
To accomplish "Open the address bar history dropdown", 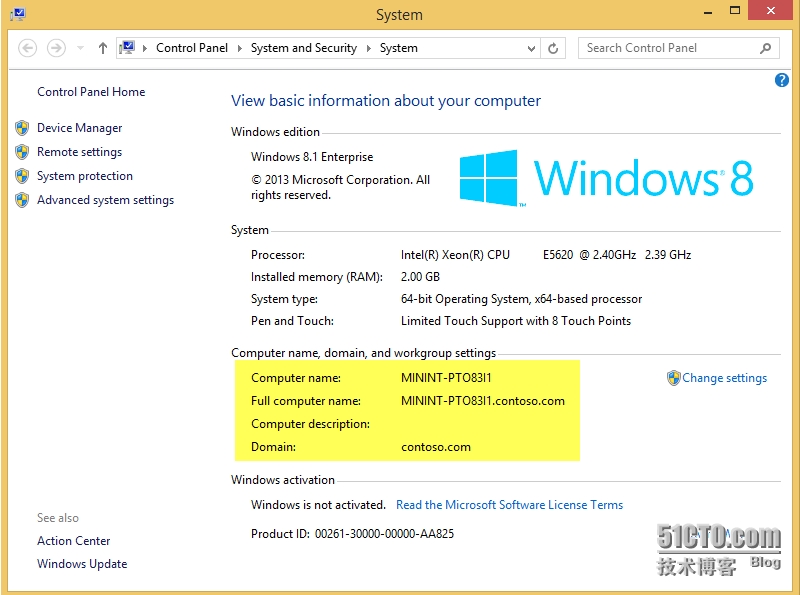I will point(531,48).
